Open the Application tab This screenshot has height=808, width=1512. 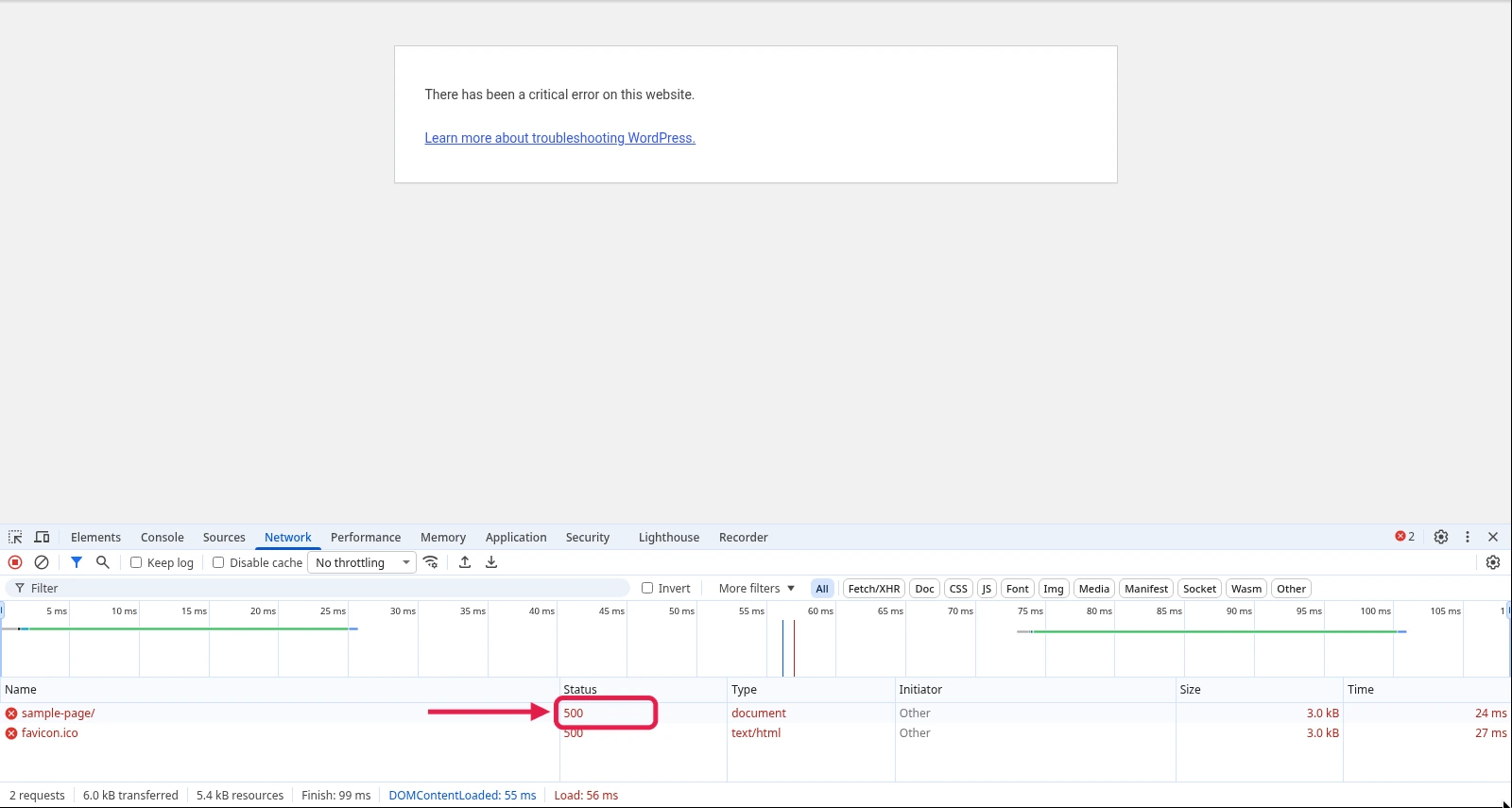point(516,537)
